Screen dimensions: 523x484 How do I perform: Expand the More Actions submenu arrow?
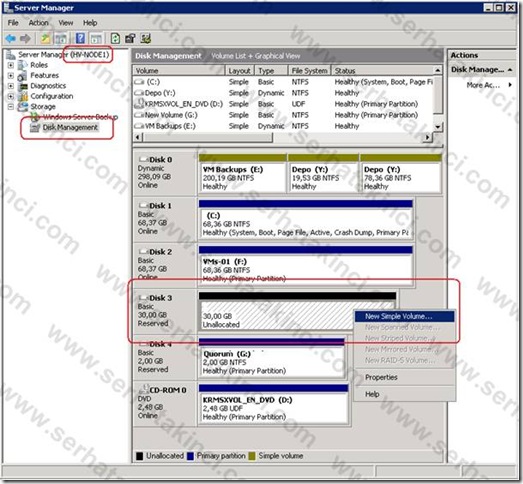510,85
